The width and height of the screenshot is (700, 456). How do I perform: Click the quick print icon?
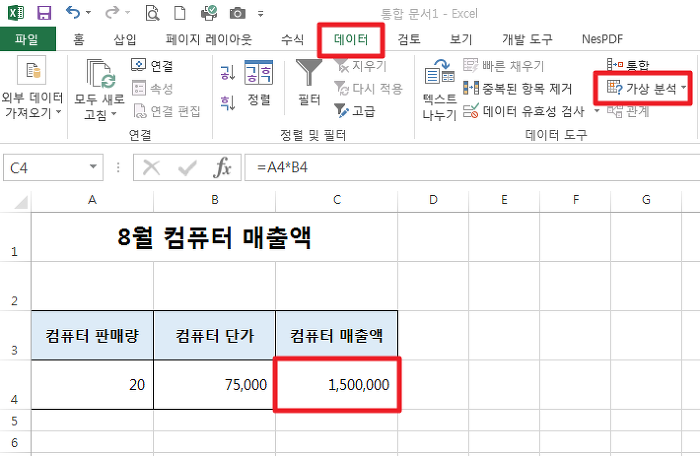(x=208, y=13)
